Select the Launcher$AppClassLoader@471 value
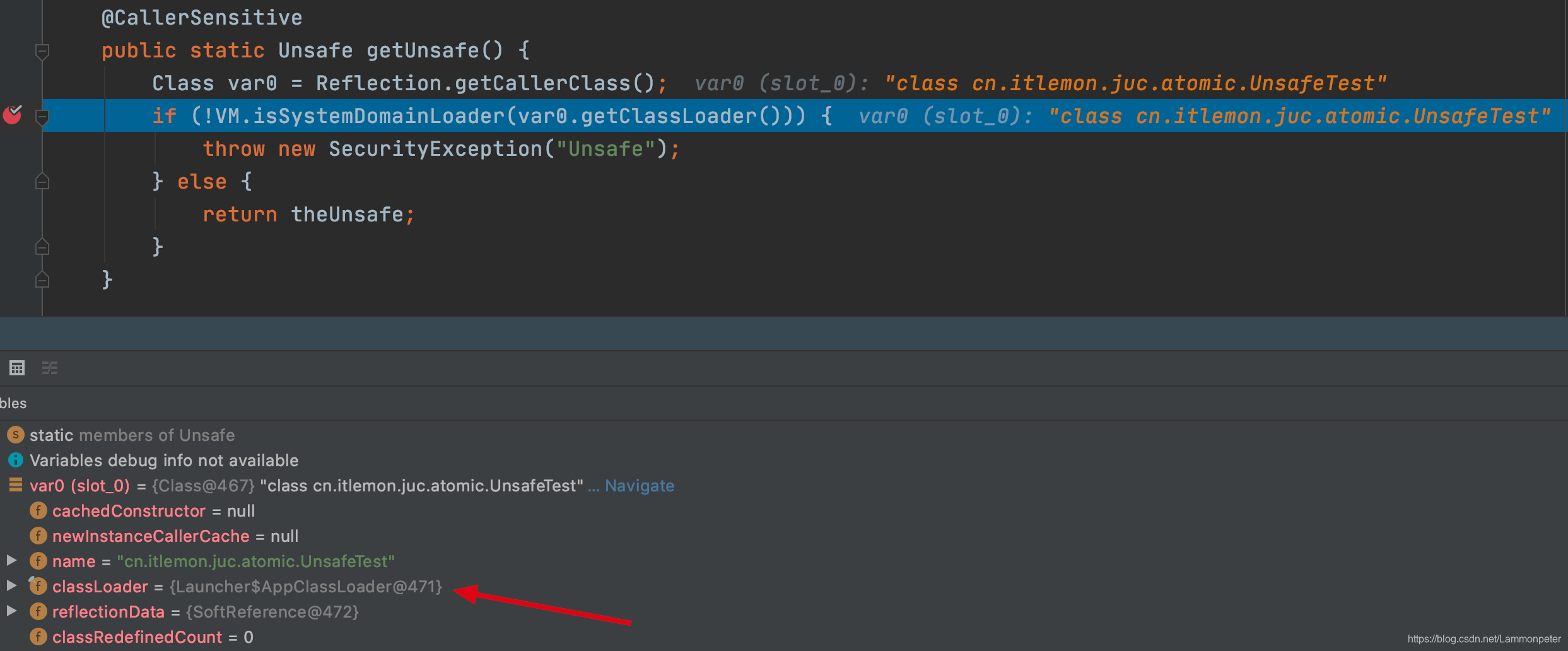This screenshot has width=1568, height=651. [306, 587]
